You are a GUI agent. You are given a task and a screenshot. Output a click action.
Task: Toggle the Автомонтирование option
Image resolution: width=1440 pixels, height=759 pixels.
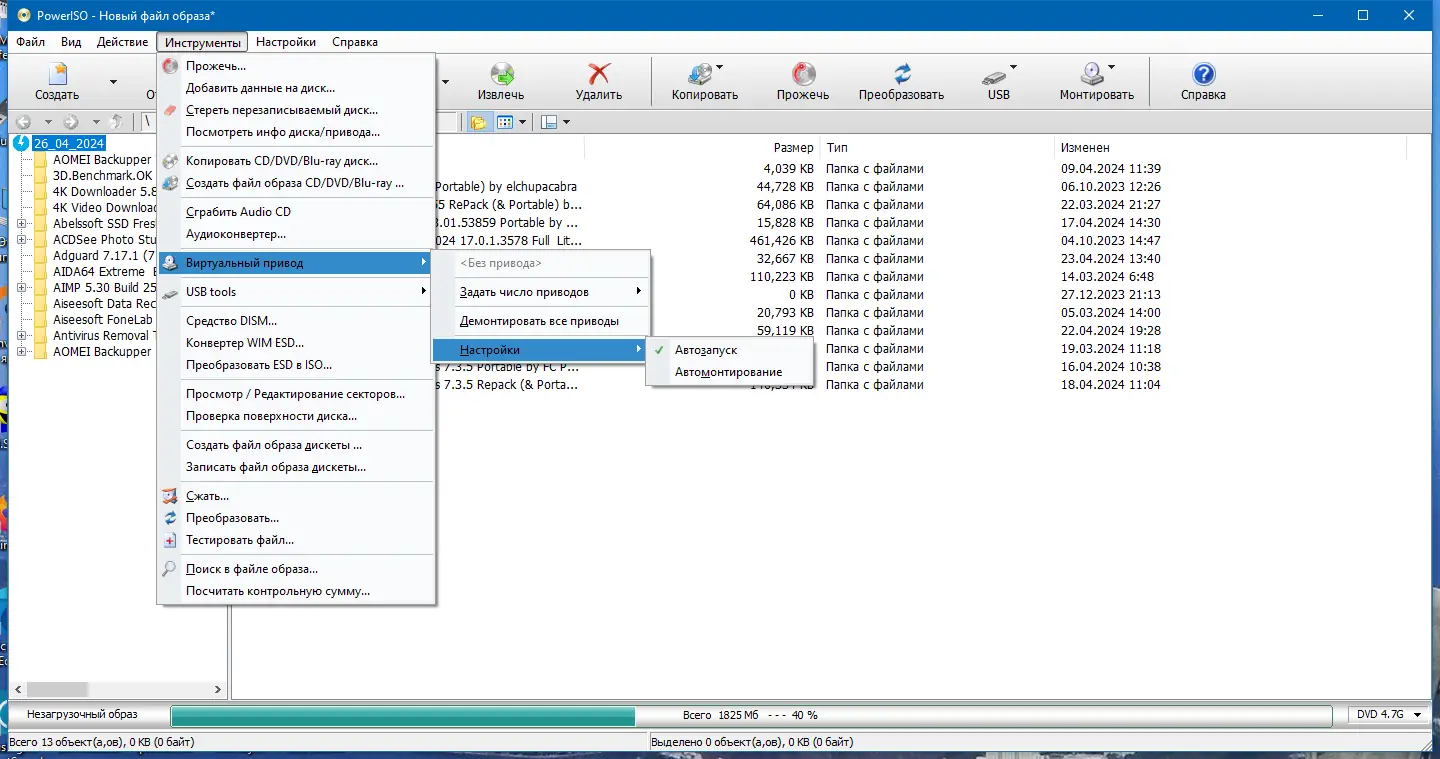pos(730,372)
